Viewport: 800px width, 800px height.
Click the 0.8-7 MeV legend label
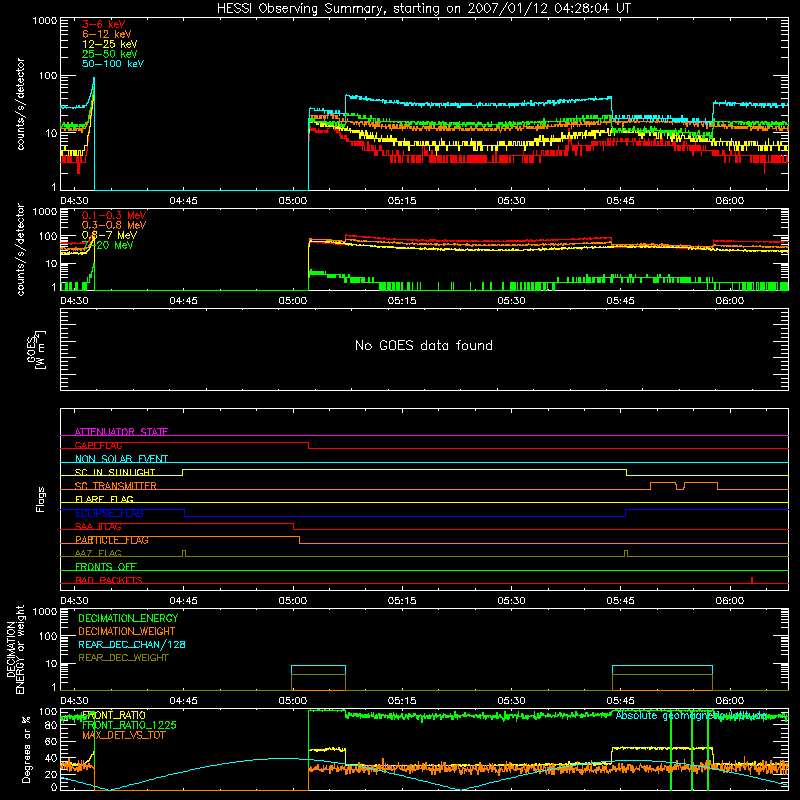[x=109, y=235]
